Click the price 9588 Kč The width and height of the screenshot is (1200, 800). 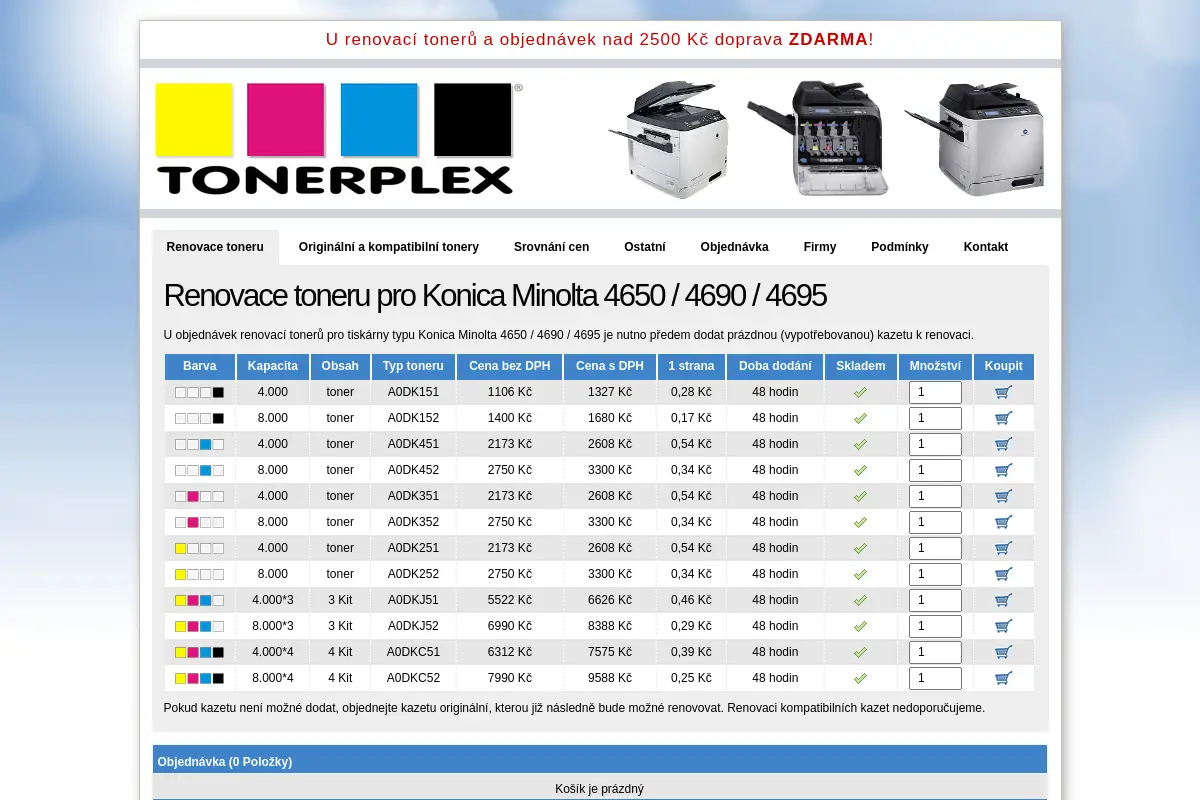tap(610, 678)
